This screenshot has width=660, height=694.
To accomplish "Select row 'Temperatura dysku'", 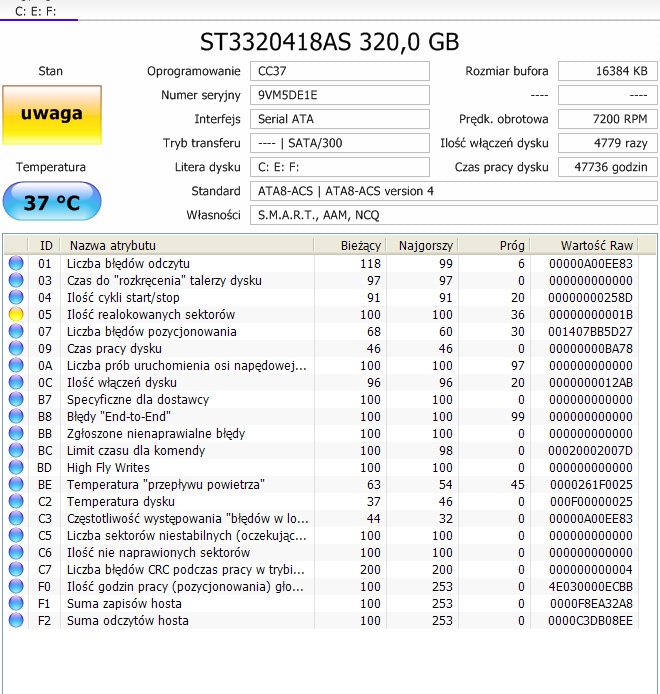I will [321, 501].
